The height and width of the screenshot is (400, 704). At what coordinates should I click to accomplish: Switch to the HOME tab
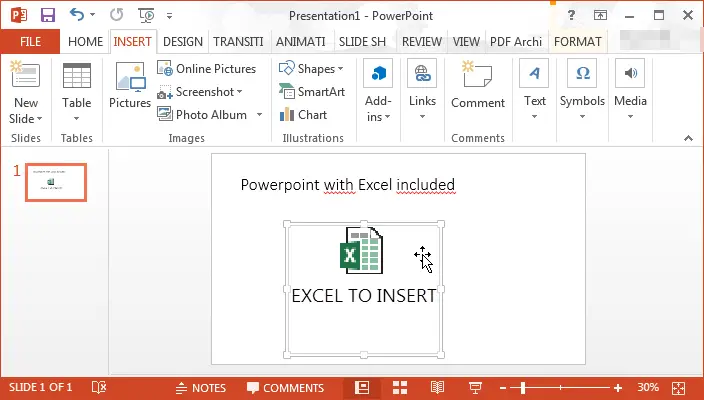click(85, 42)
